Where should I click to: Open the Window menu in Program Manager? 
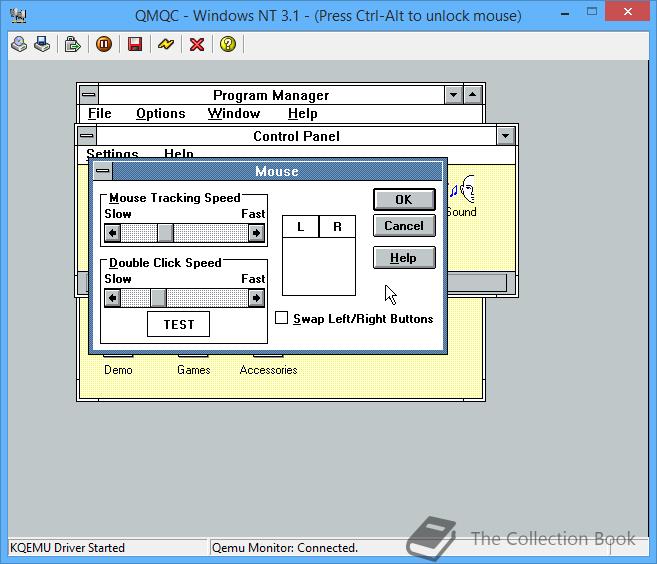click(234, 114)
